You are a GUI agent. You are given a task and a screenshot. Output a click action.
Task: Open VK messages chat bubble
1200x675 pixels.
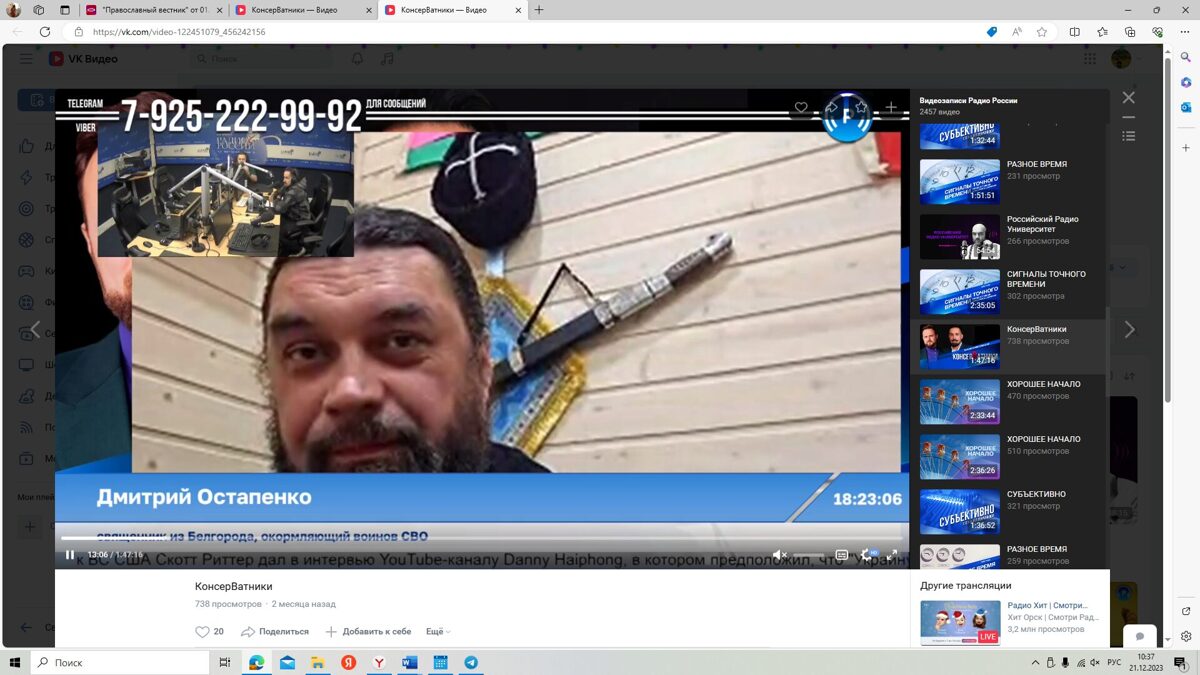point(1139,637)
